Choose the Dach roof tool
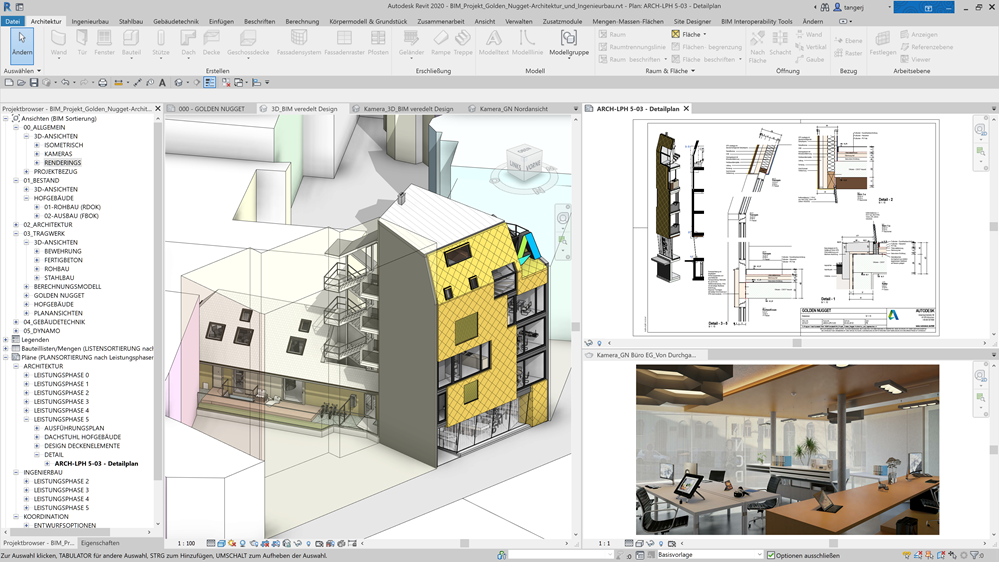The width and height of the screenshot is (999, 562). (x=188, y=44)
